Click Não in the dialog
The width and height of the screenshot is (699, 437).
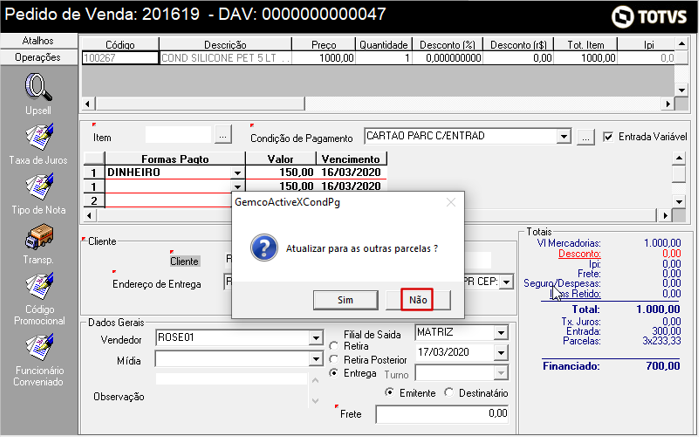pyautogui.click(x=418, y=300)
